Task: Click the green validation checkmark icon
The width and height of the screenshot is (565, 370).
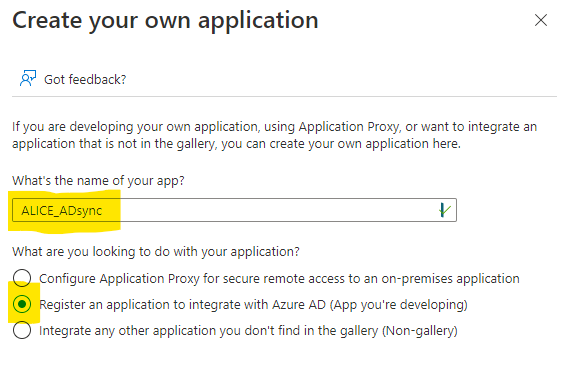Action: coord(445,210)
